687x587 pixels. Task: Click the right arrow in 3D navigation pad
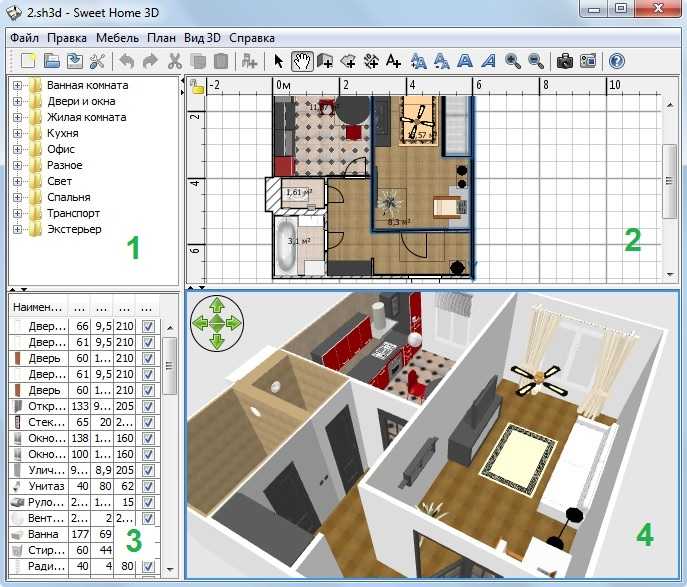tap(234, 323)
